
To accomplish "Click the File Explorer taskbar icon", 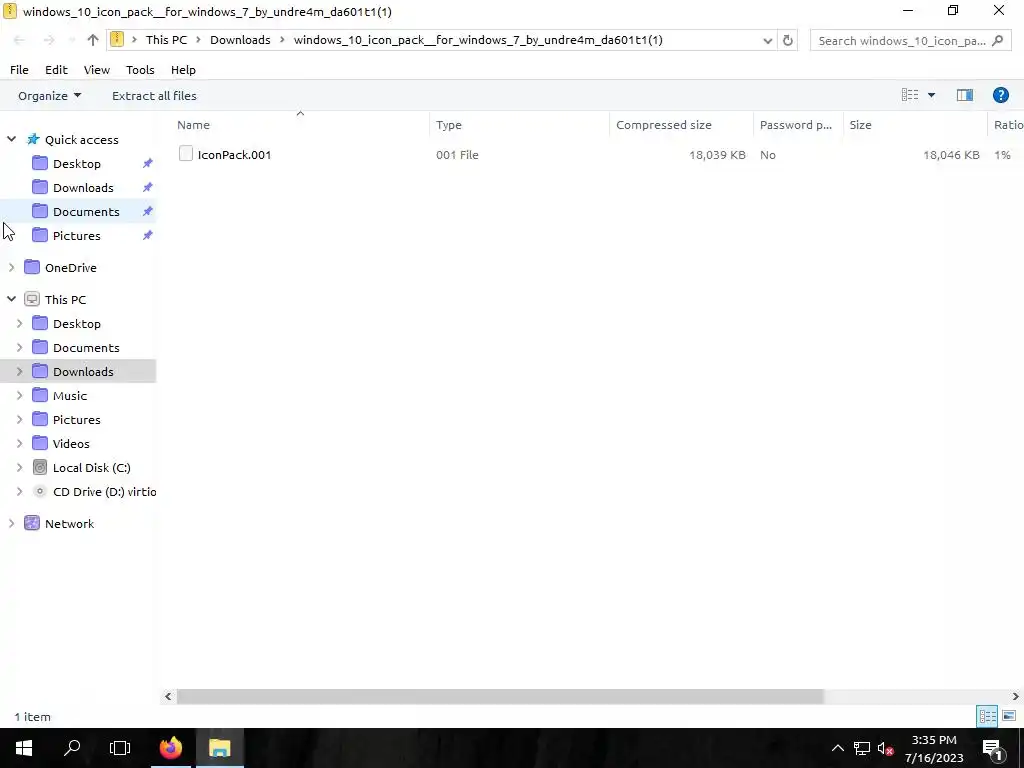I will [220, 748].
